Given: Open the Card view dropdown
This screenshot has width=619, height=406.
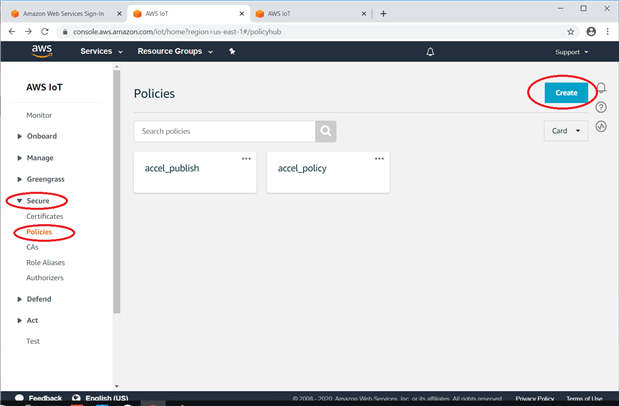Looking at the screenshot, I should (566, 131).
